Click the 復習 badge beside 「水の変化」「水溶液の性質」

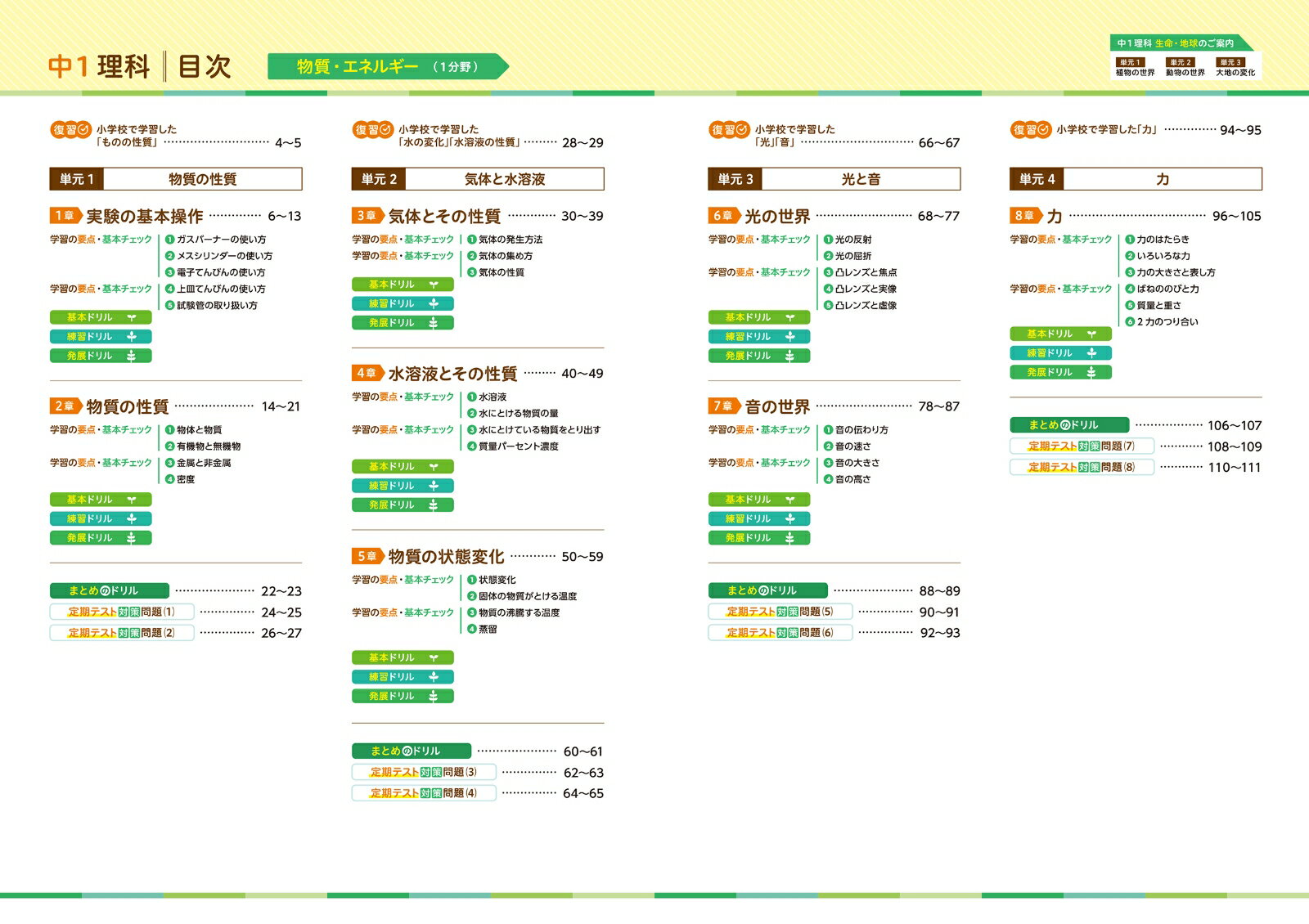coord(372,129)
